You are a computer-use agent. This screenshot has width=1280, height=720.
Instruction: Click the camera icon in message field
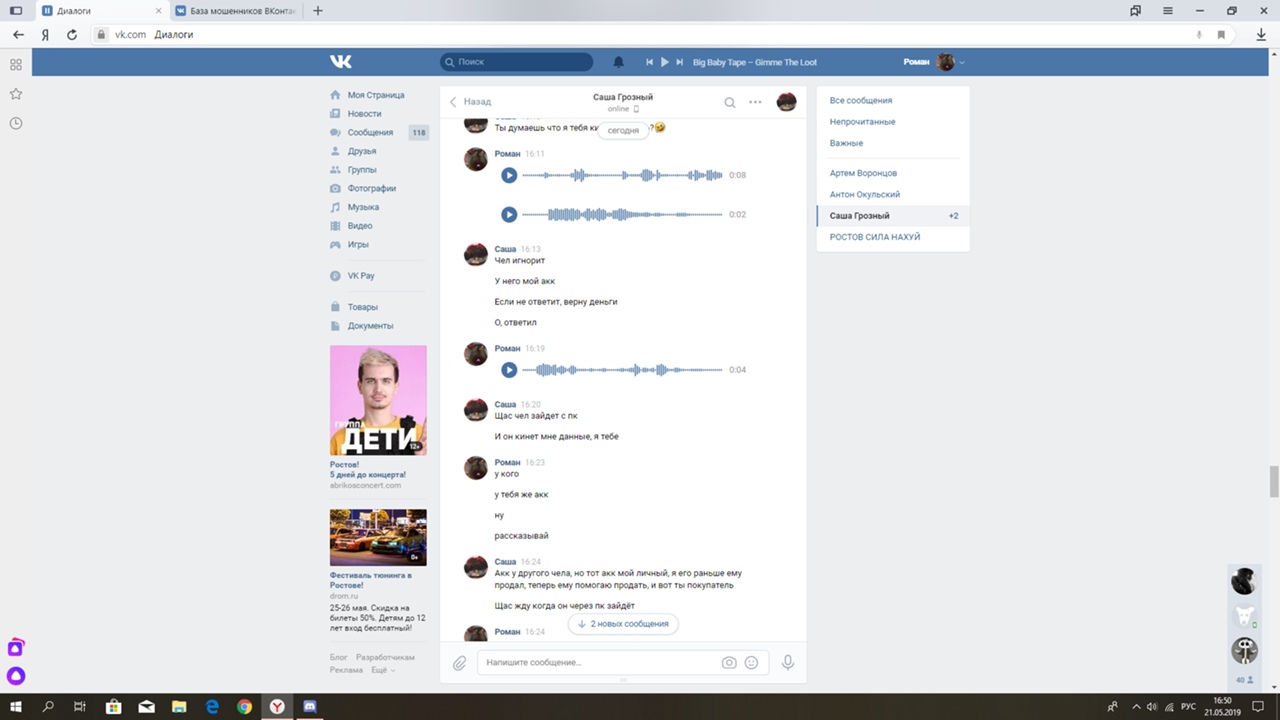click(729, 663)
